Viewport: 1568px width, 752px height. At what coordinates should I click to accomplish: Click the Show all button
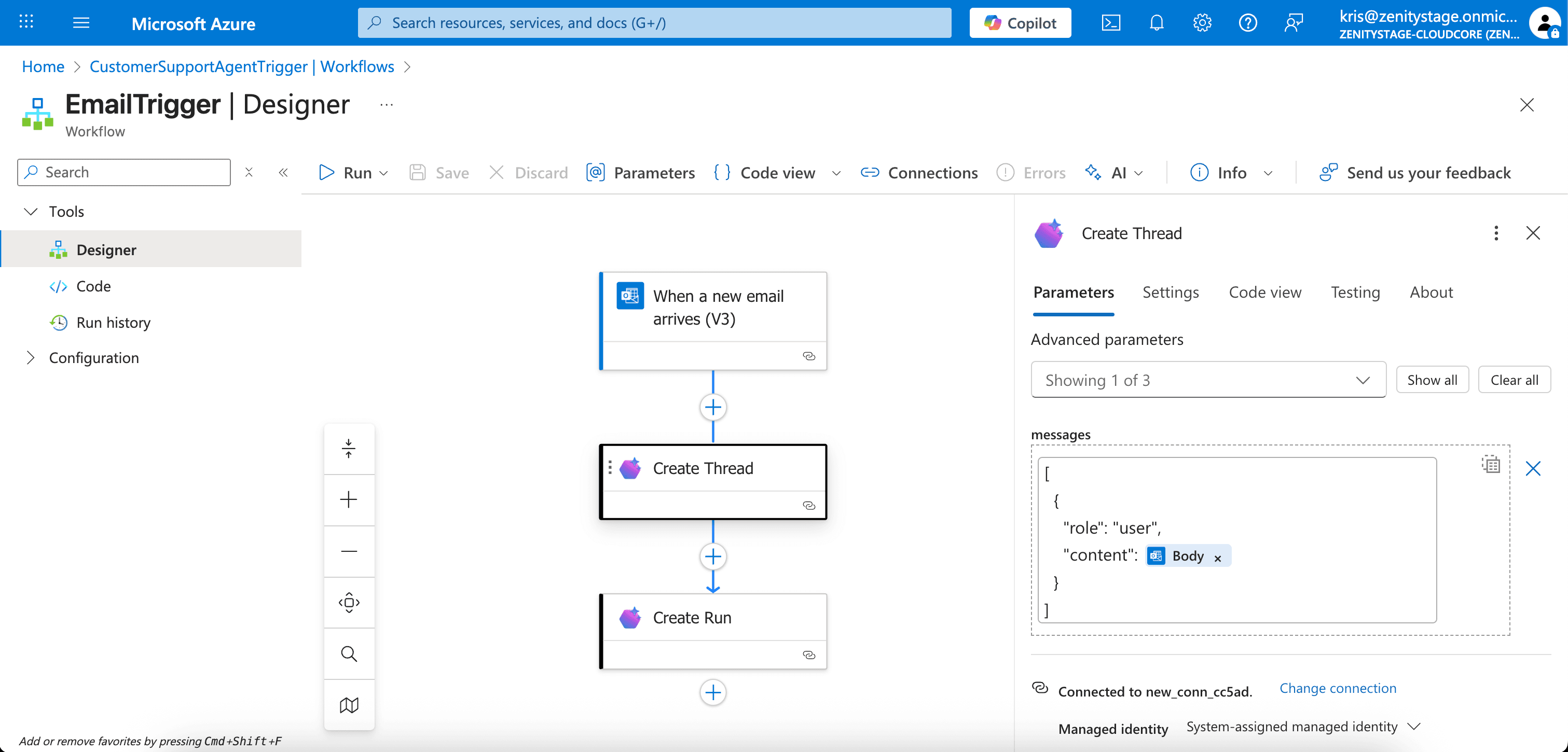(x=1431, y=380)
